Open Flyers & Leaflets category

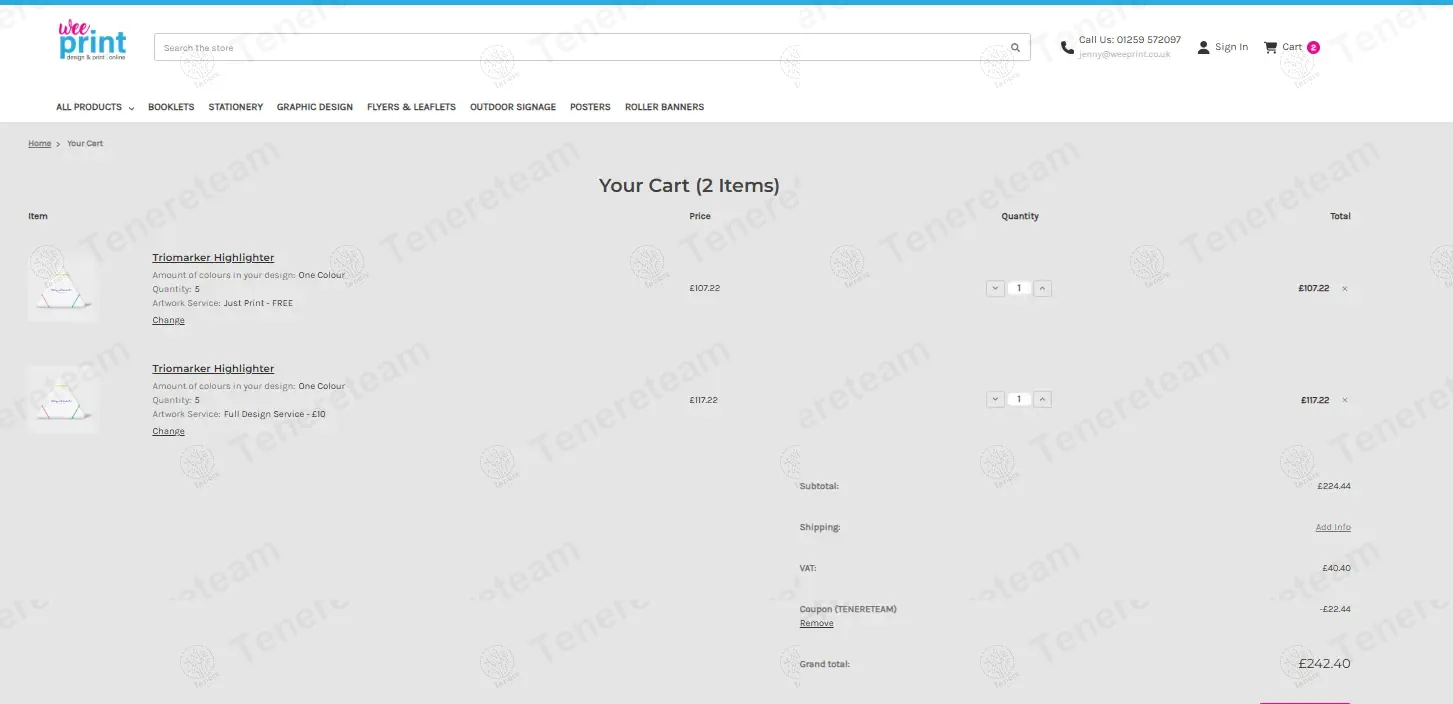411,107
